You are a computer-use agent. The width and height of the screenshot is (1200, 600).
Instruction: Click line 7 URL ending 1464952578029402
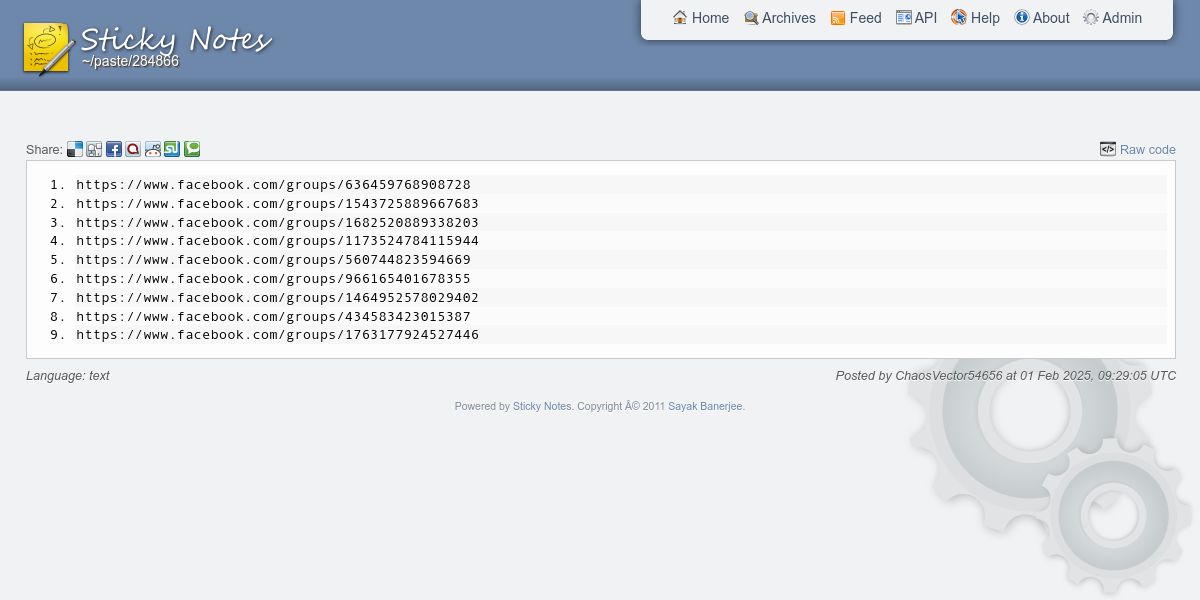[x=277, y=298]
